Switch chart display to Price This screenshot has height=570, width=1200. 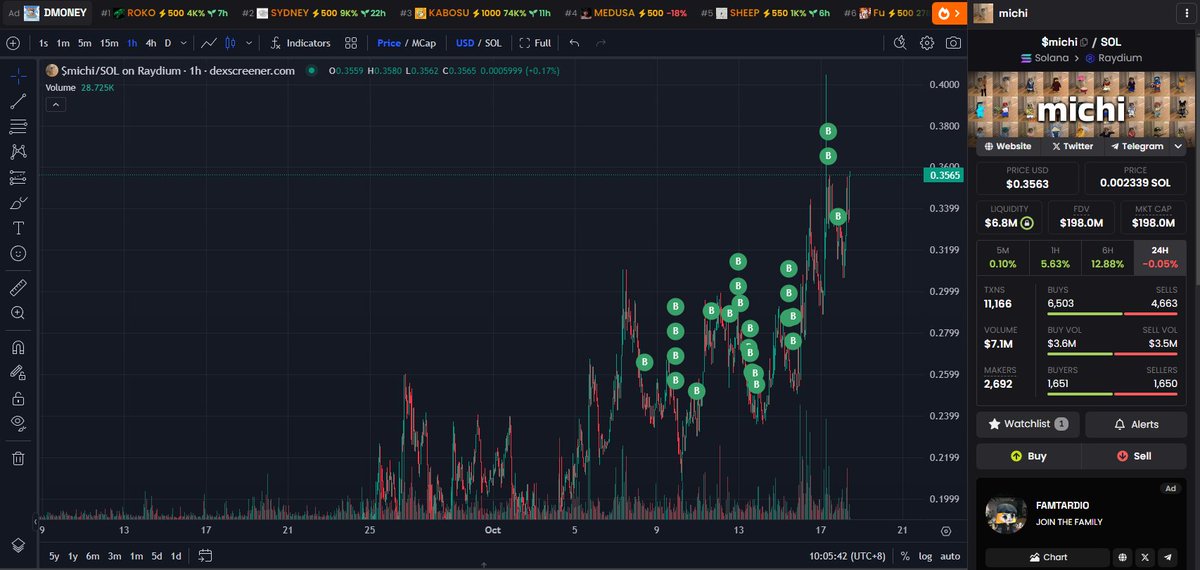click(x=388, y=43)
